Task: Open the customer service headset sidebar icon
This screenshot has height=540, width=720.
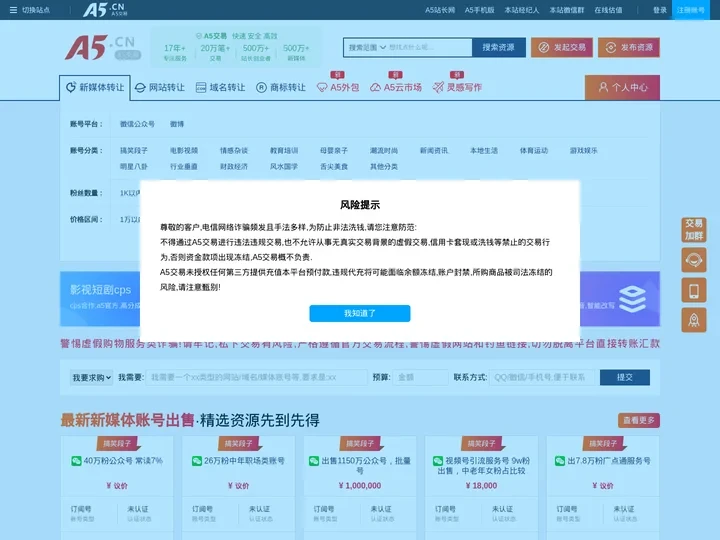Action: 694,260
